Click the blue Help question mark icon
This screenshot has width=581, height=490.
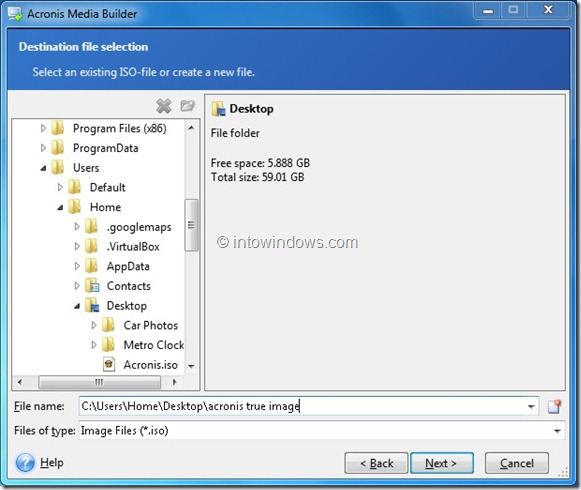click(x=25, y=463)
